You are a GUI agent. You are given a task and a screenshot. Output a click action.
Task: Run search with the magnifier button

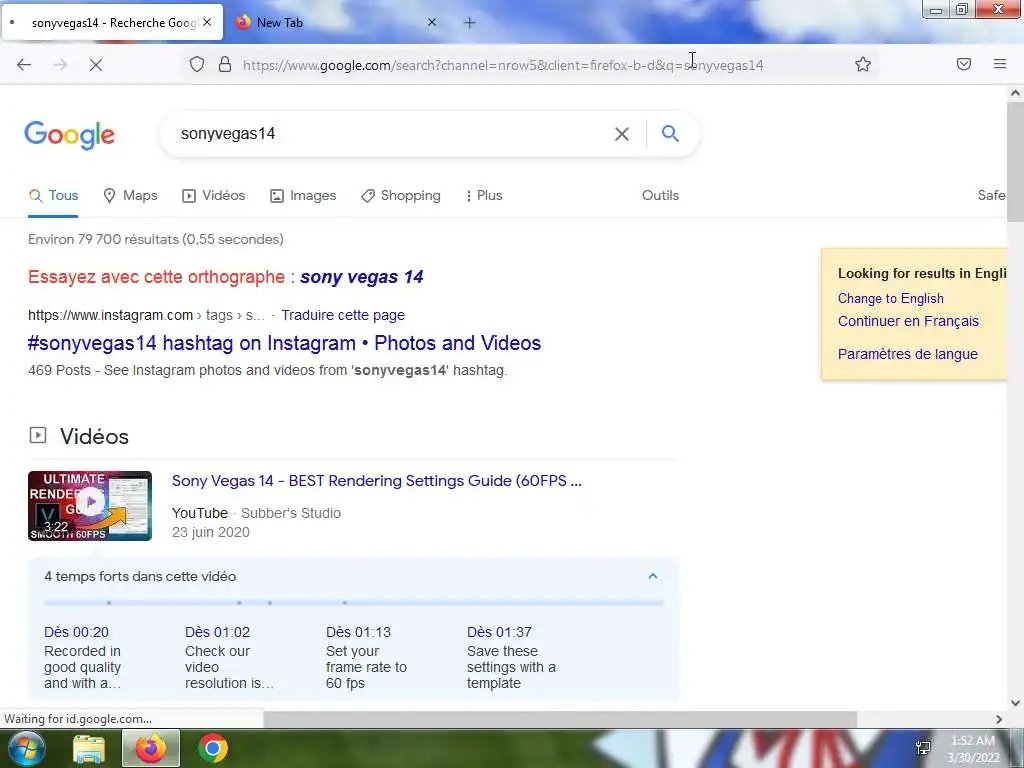670,134
